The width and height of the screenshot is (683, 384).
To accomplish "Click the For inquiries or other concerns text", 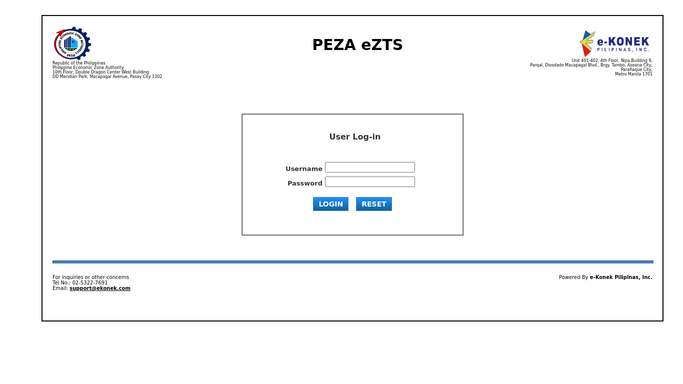I will coord(91,277).
